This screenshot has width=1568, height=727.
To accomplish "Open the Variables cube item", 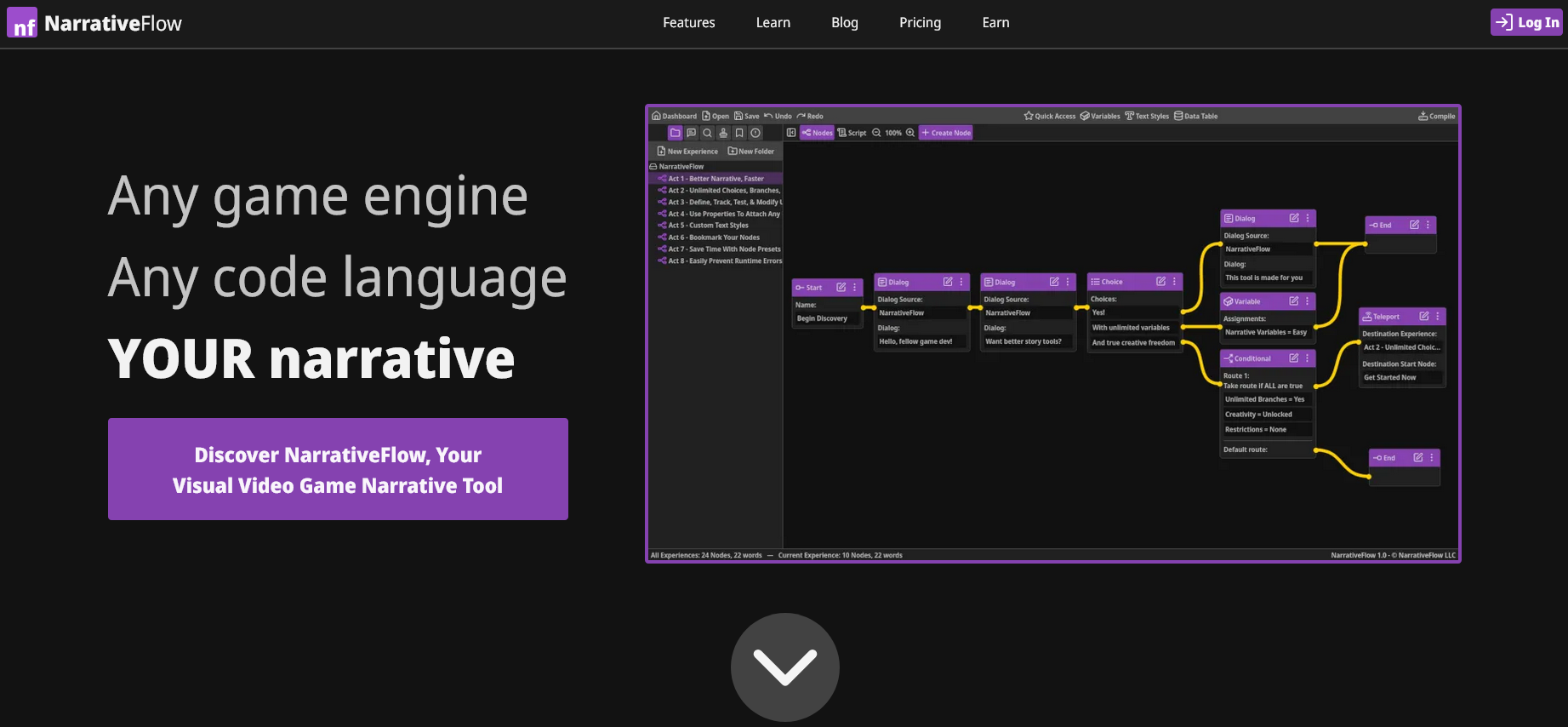I will click(1100, 116).
